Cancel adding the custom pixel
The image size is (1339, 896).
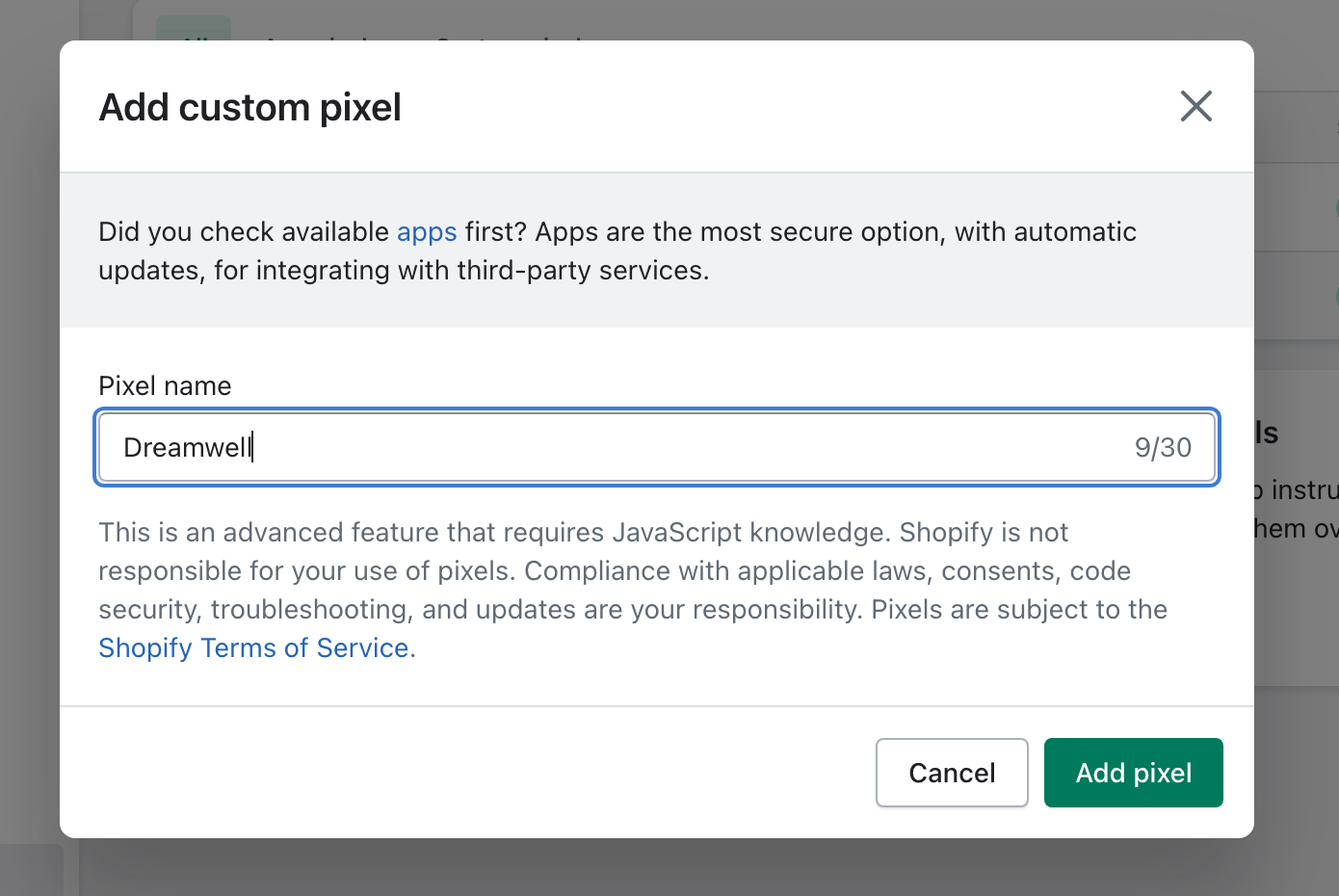951,772
